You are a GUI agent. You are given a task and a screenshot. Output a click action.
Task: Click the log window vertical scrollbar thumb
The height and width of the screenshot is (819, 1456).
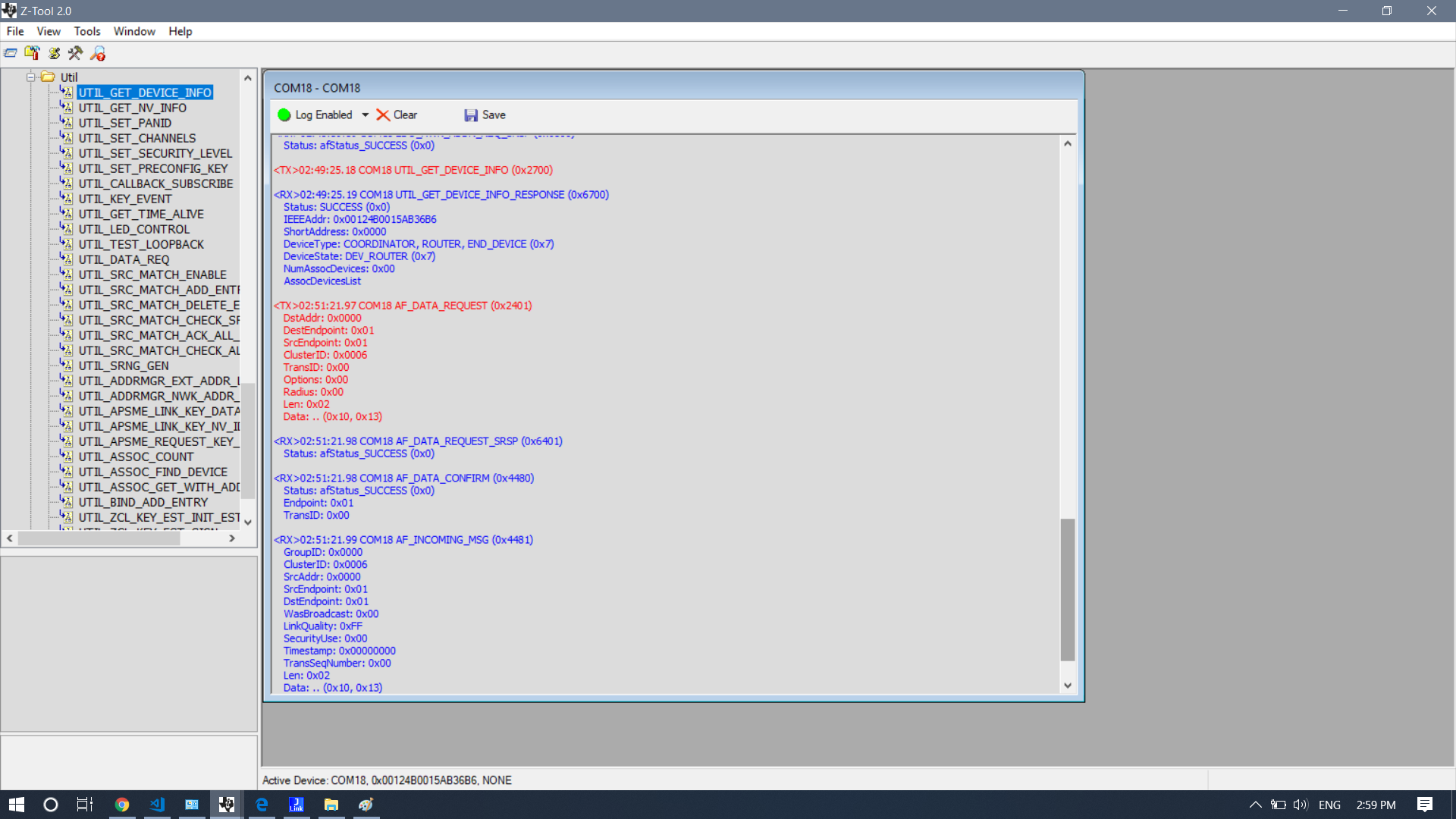point(1068,589)
